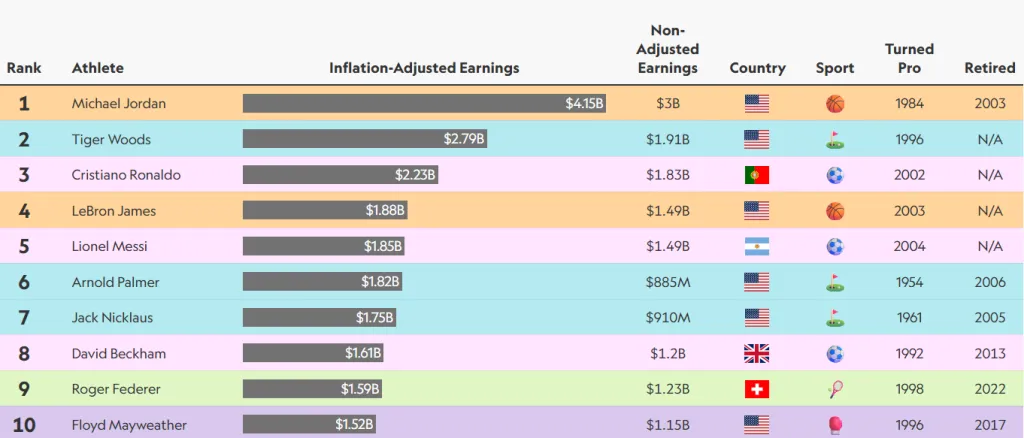The image size is (1024, 438).
Task: Click the soccer ball in David Beckham's row
Action: (x=835, y=353)
